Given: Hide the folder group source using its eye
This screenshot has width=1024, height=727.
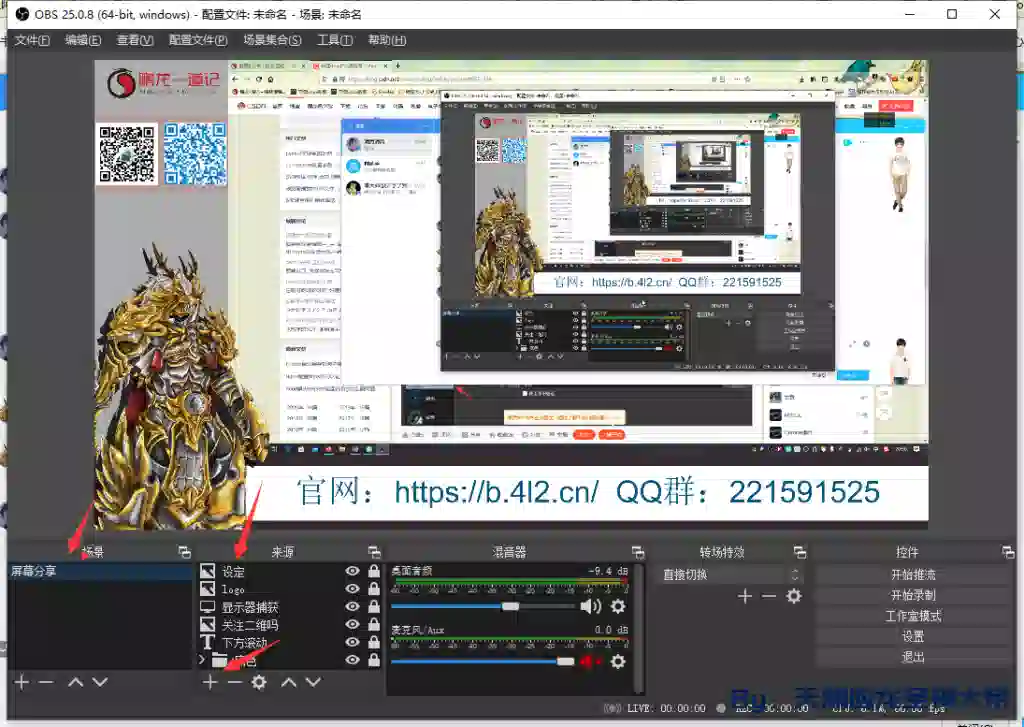Looking at the screenshot, I should 353,660.
